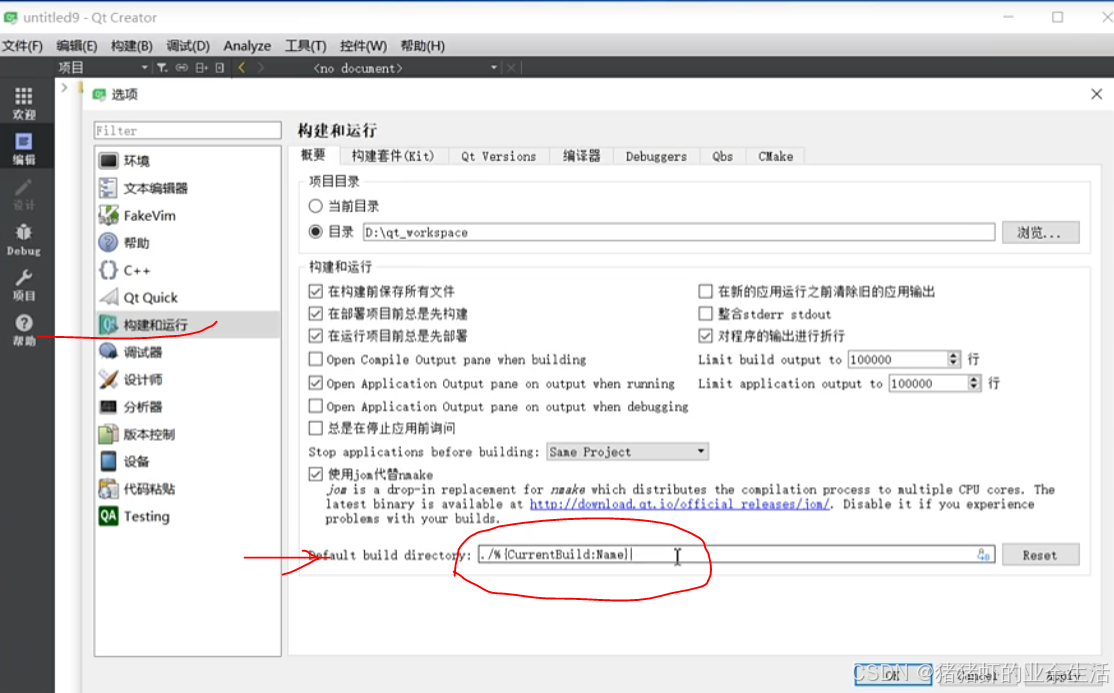This screenshot has height=693, width=1114.
Task: Select 当前目录 radio button
Action: pyautogui.click(x=315, y=206)
